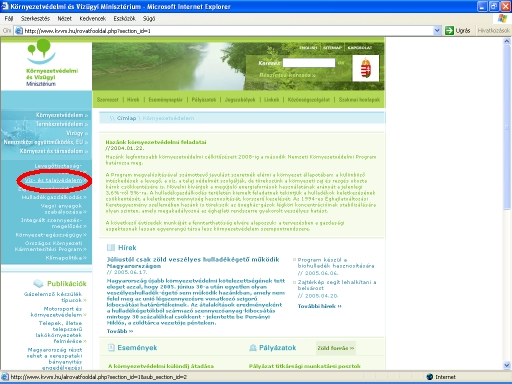Open the address bar dropdown arrow
This screenshot has height=384, width=512.
[x=437, y=31]
